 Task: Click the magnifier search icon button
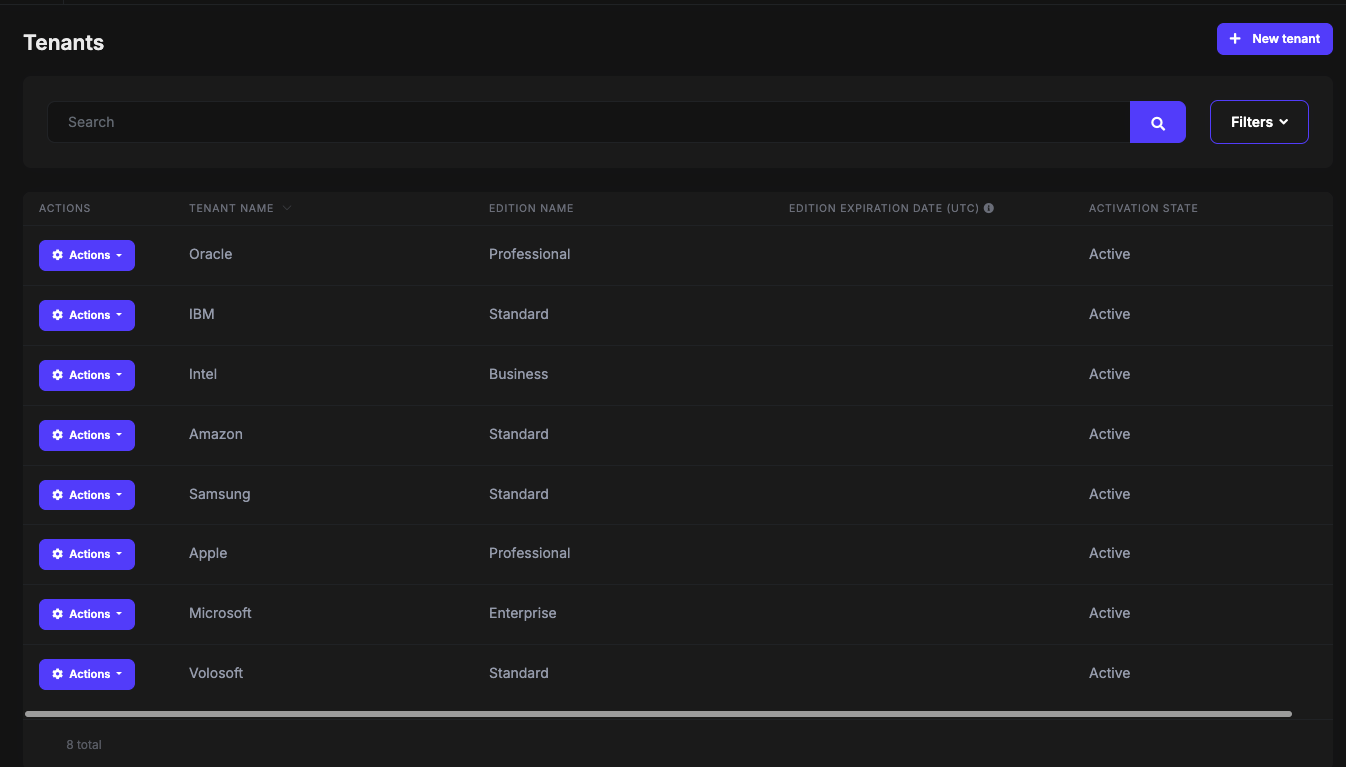click(x=1157, y=123)
